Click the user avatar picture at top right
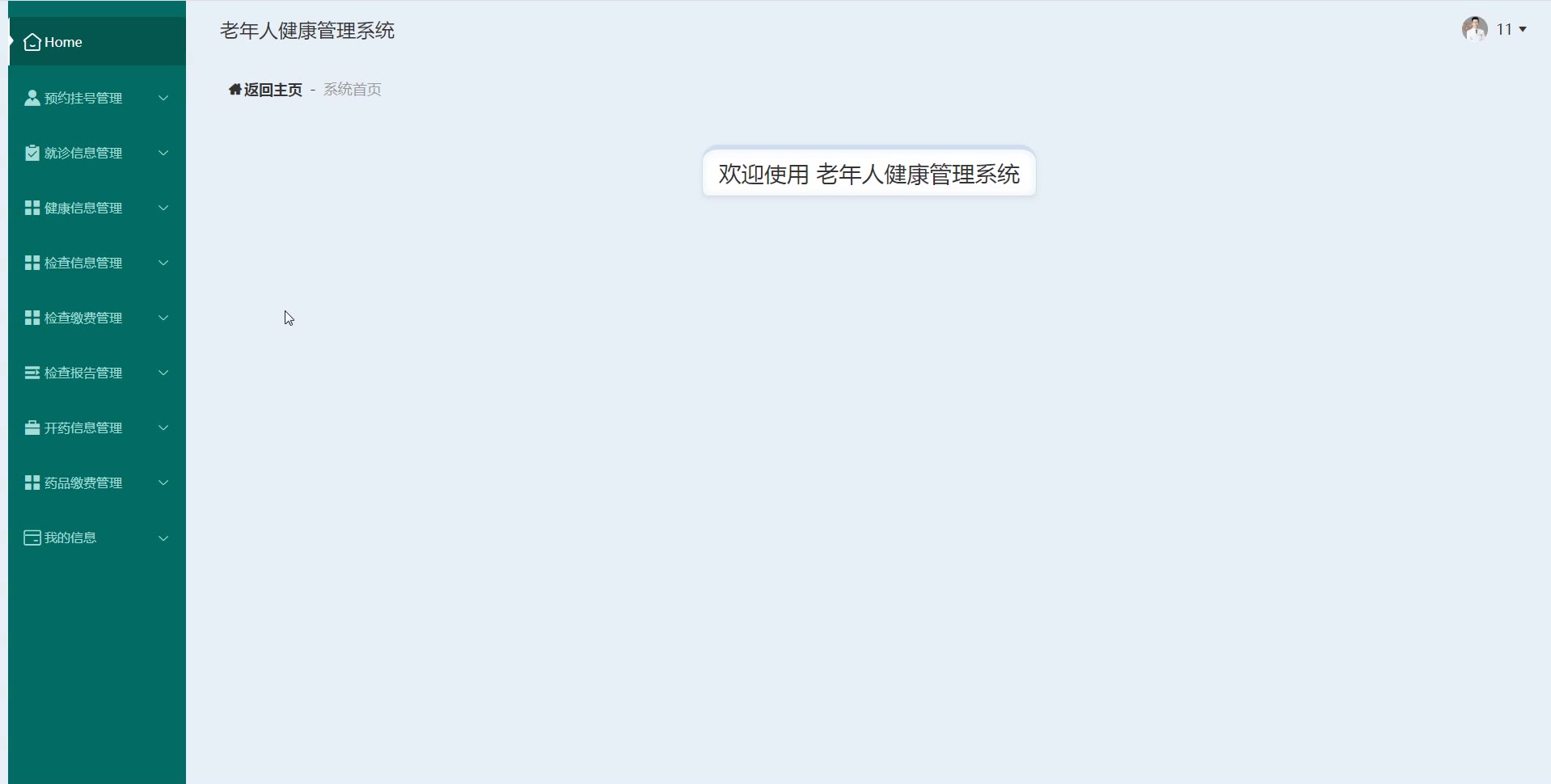1551x784 pixels. [x=1475, y=29]
